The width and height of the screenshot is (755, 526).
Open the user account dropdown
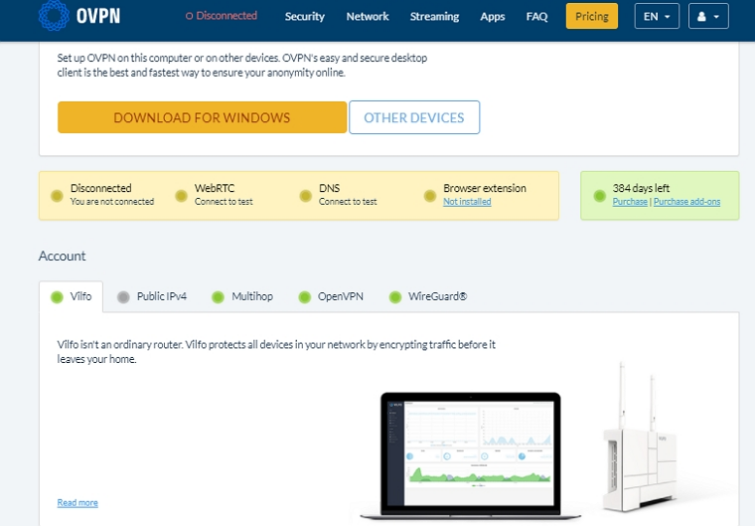point(708,16)
